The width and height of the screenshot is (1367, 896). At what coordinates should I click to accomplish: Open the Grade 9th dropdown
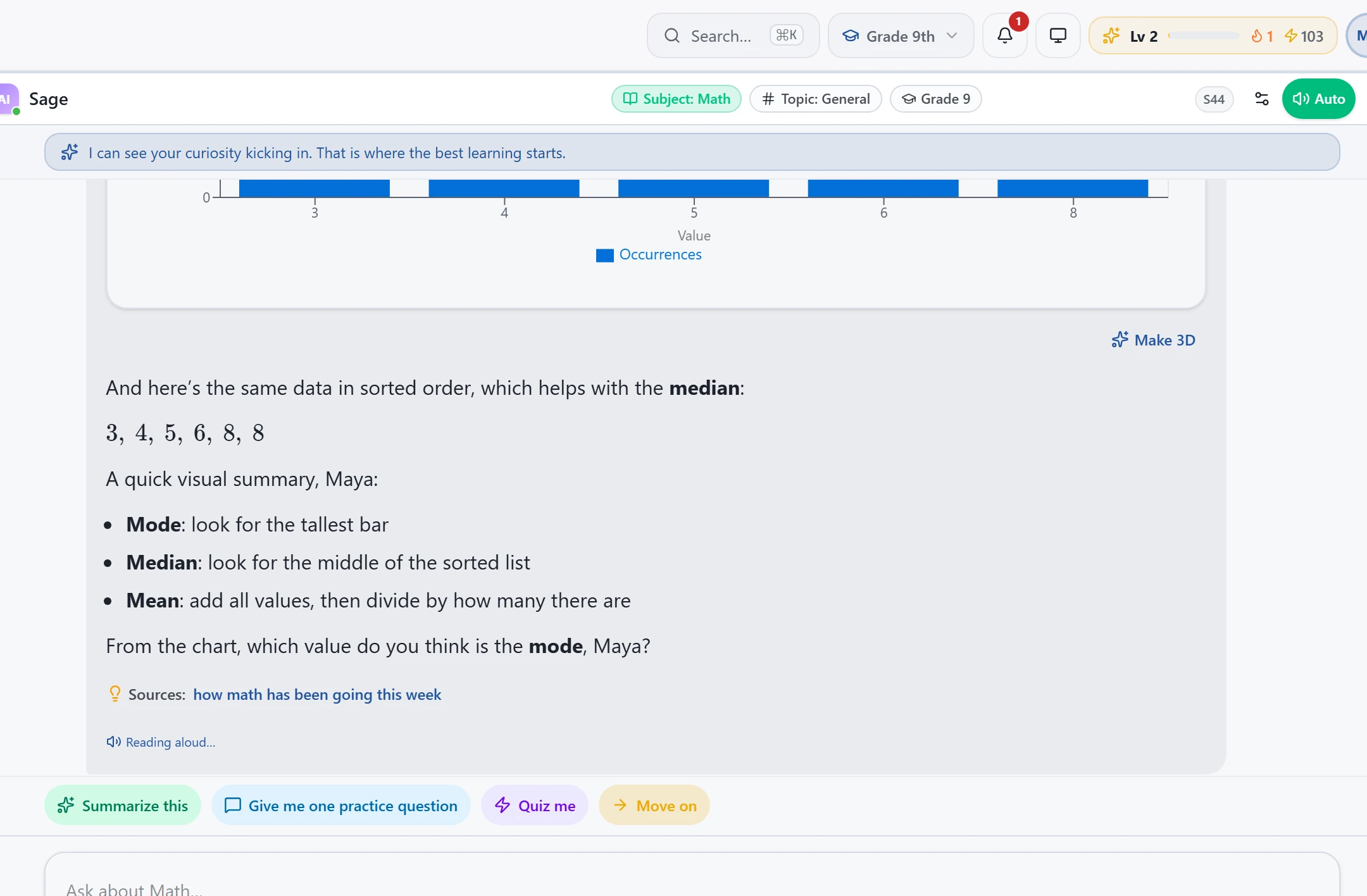(x=901, y=35)
